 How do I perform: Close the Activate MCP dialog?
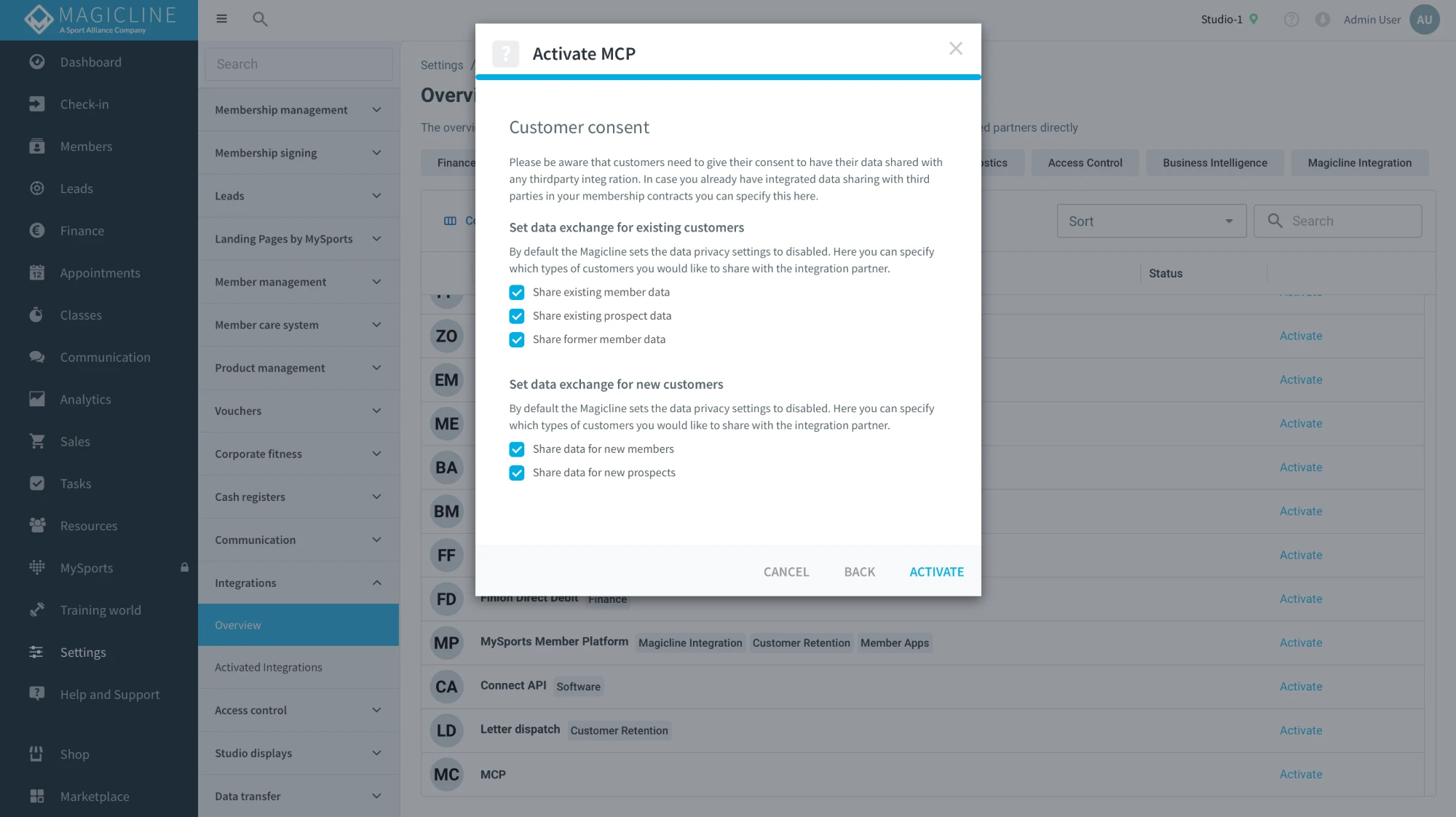(956, 48)
